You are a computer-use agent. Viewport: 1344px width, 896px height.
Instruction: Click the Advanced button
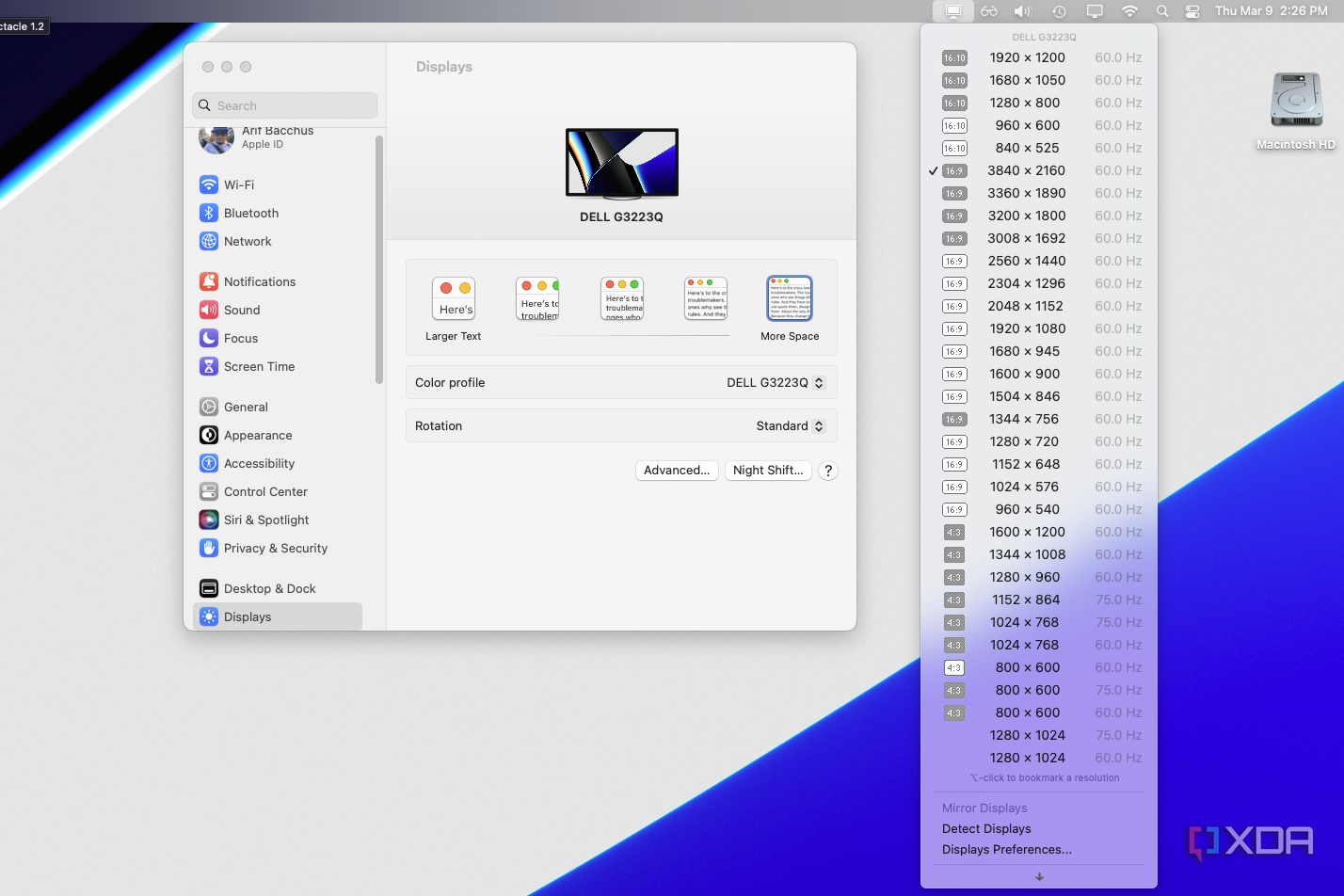point(677,470)
